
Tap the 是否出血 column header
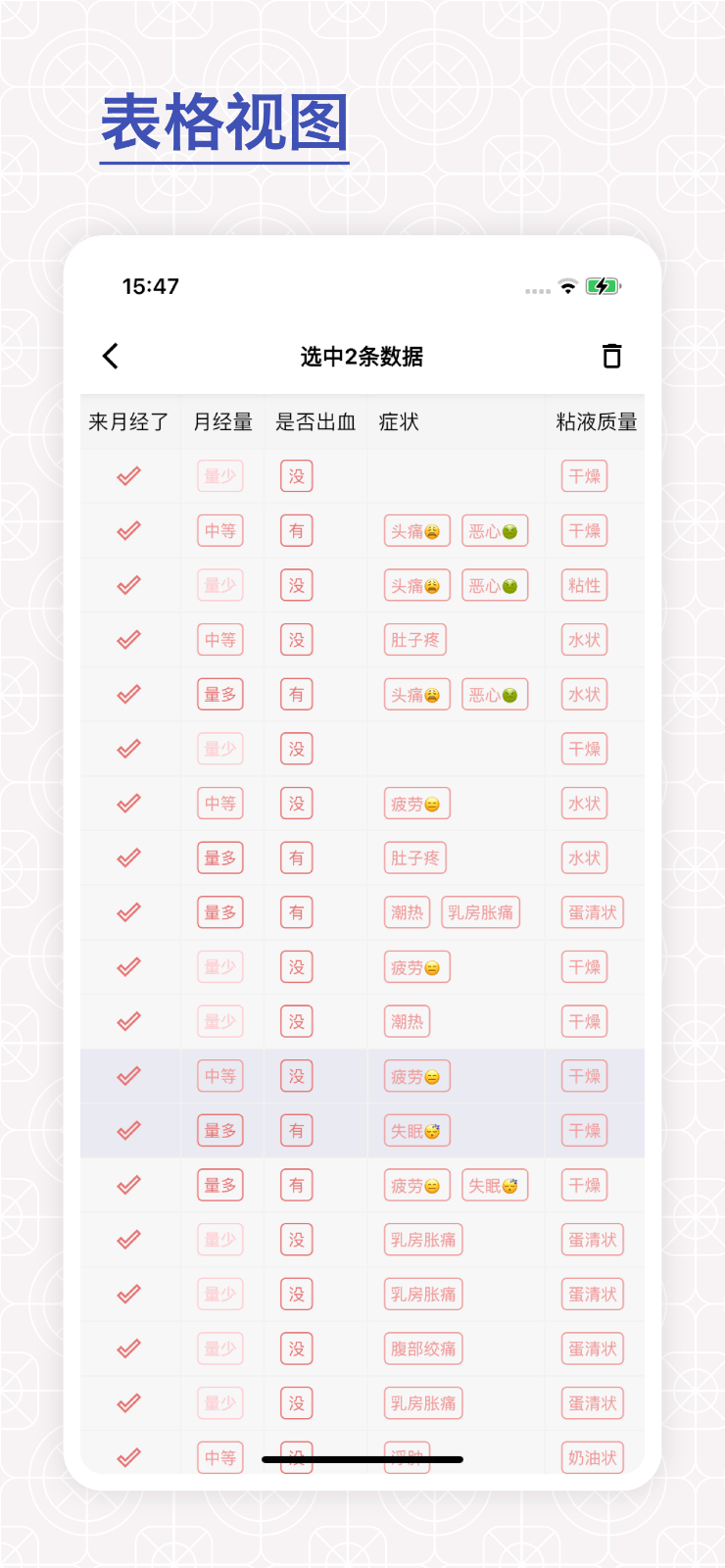pos(315,422)
